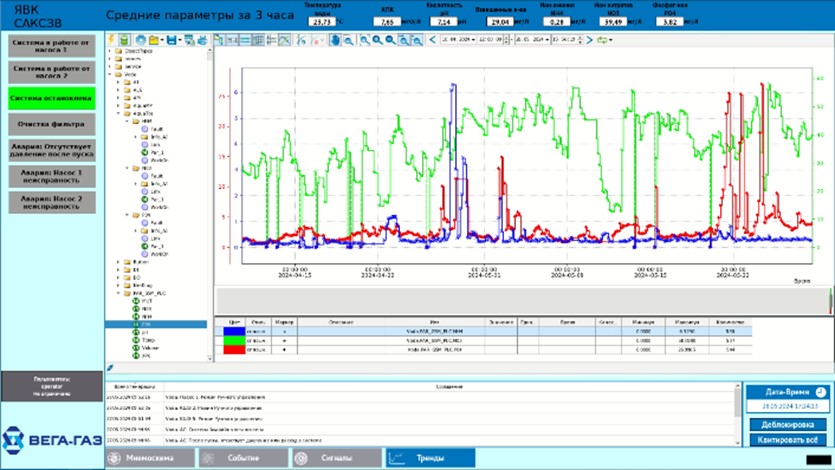835x470 pixels.
Task: Switch to the Мнемосхема tab
Action: [x=150, y=458]
